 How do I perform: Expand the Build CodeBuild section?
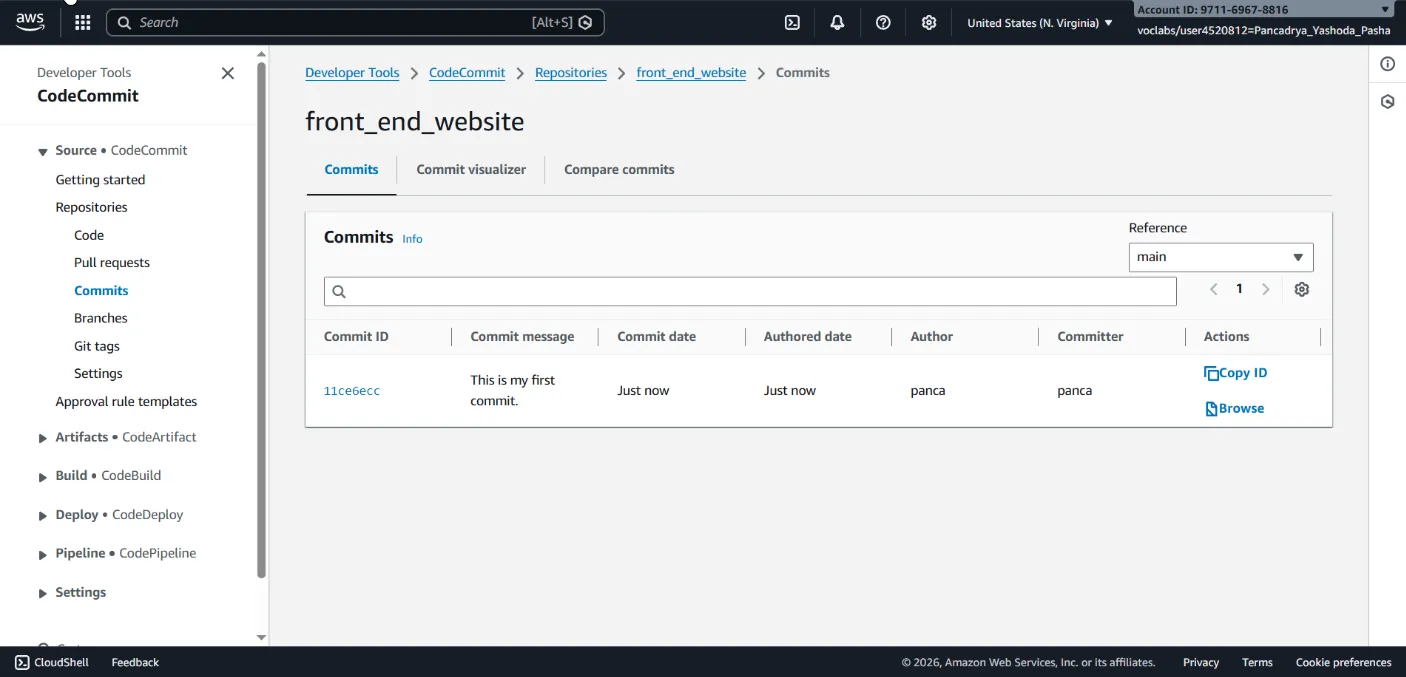43,477
